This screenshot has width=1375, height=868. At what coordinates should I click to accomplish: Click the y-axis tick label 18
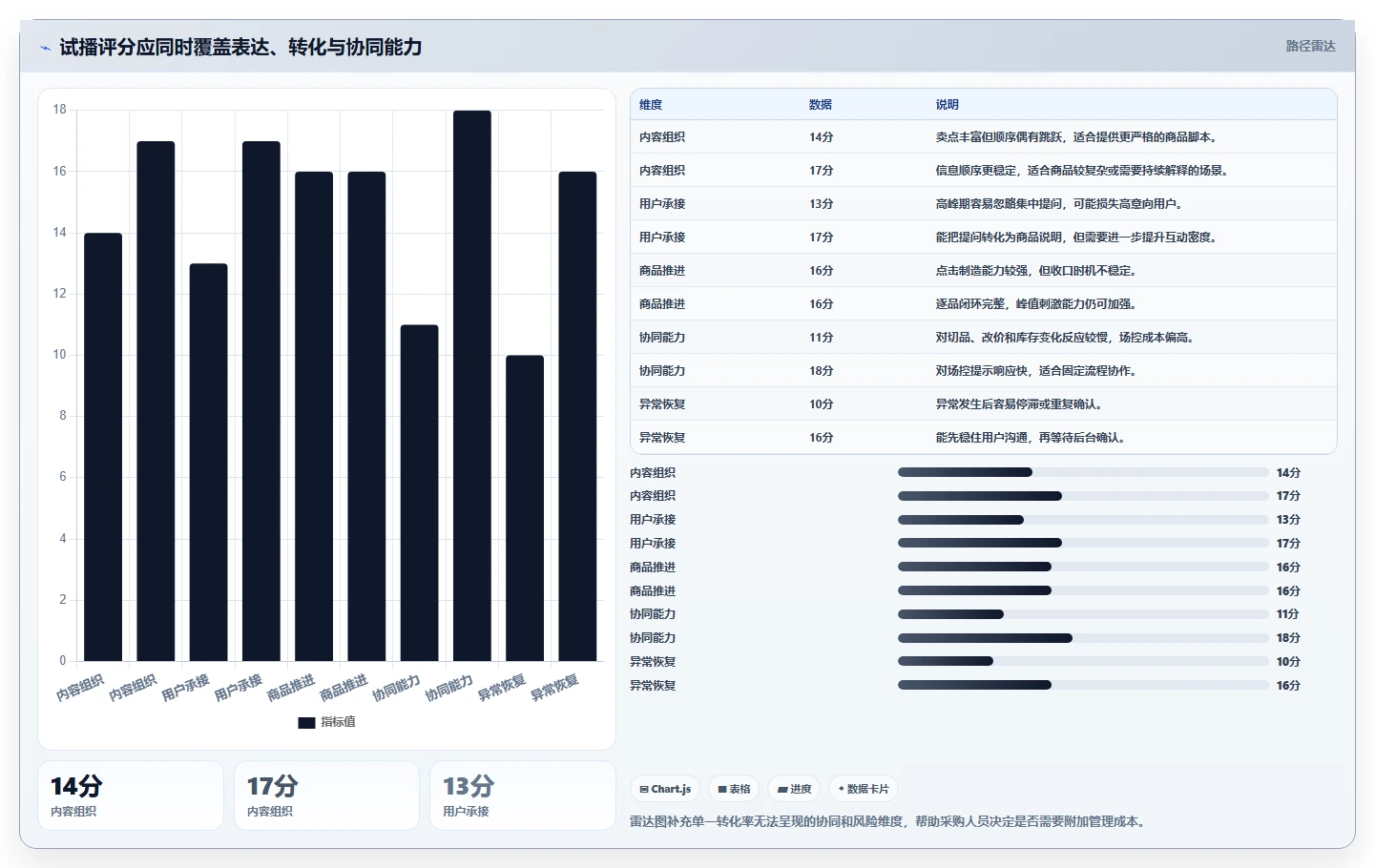[x=60, y=110]
